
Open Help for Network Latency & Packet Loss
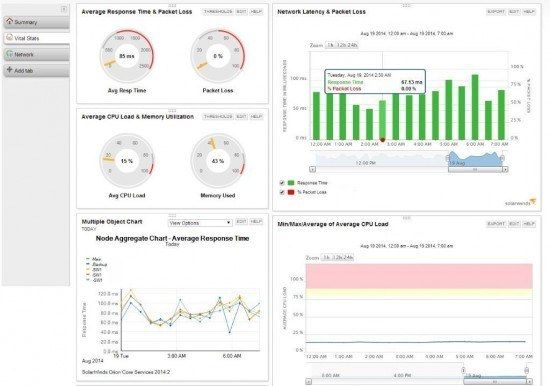point(529,12)
